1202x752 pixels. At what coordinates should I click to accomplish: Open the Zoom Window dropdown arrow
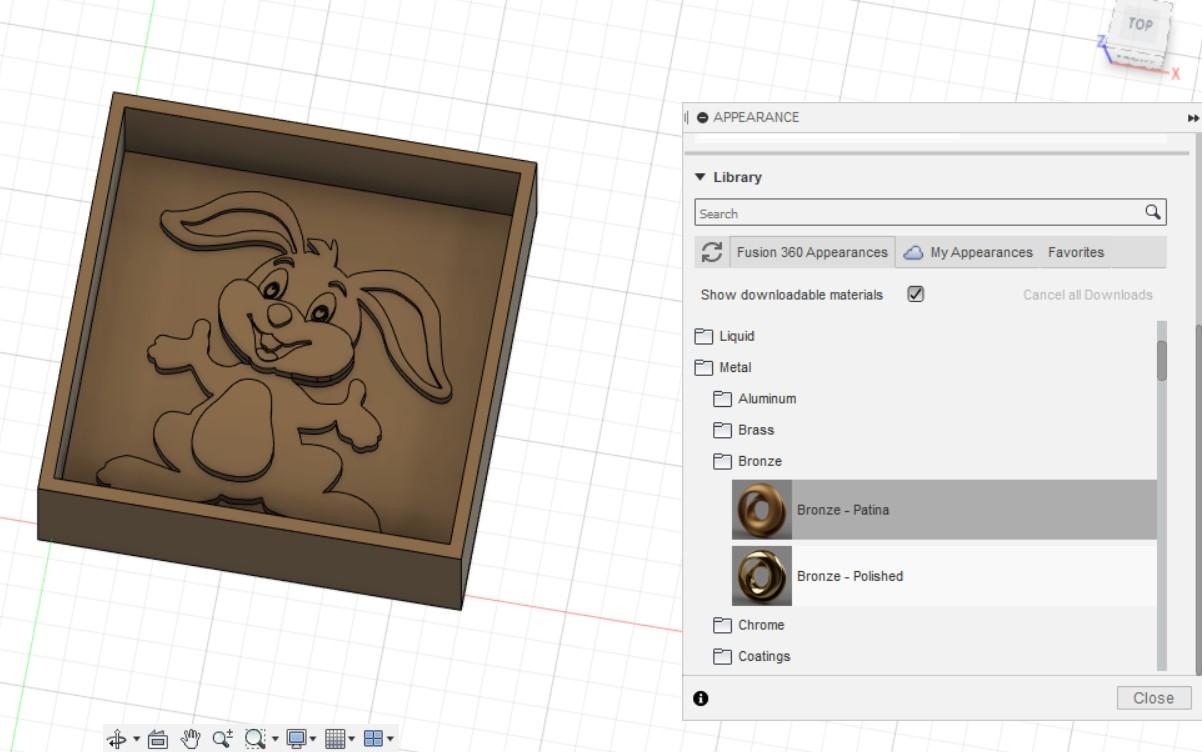tap(275, 740)
